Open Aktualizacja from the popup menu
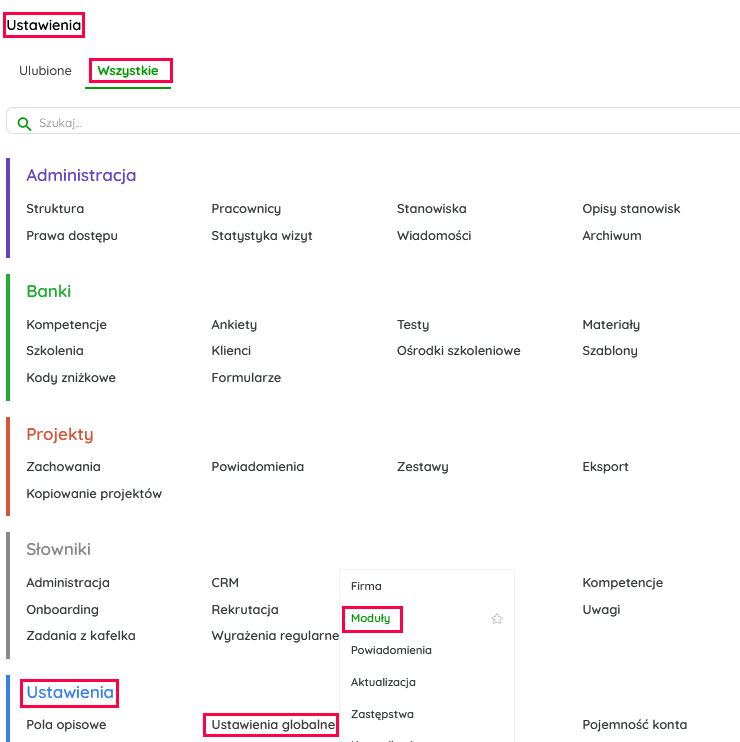Screen dimensions: 740x742 coord(383,682)
